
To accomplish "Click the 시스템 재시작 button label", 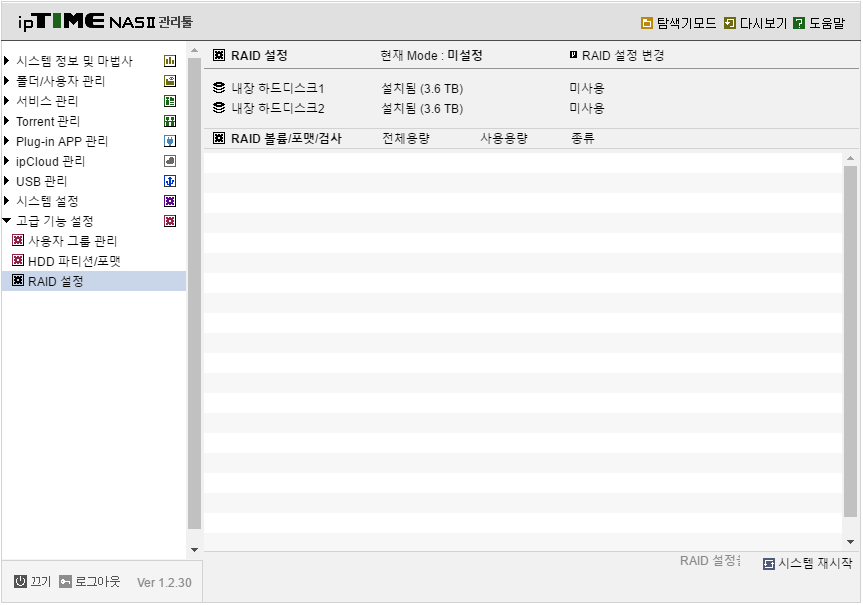I will 815,563.
